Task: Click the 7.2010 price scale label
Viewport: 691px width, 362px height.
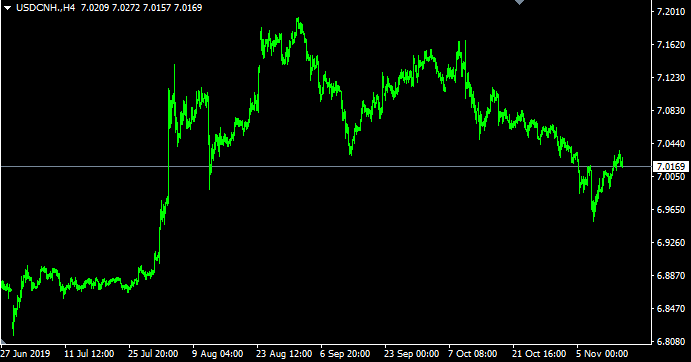Action: [x=671, y=11]
